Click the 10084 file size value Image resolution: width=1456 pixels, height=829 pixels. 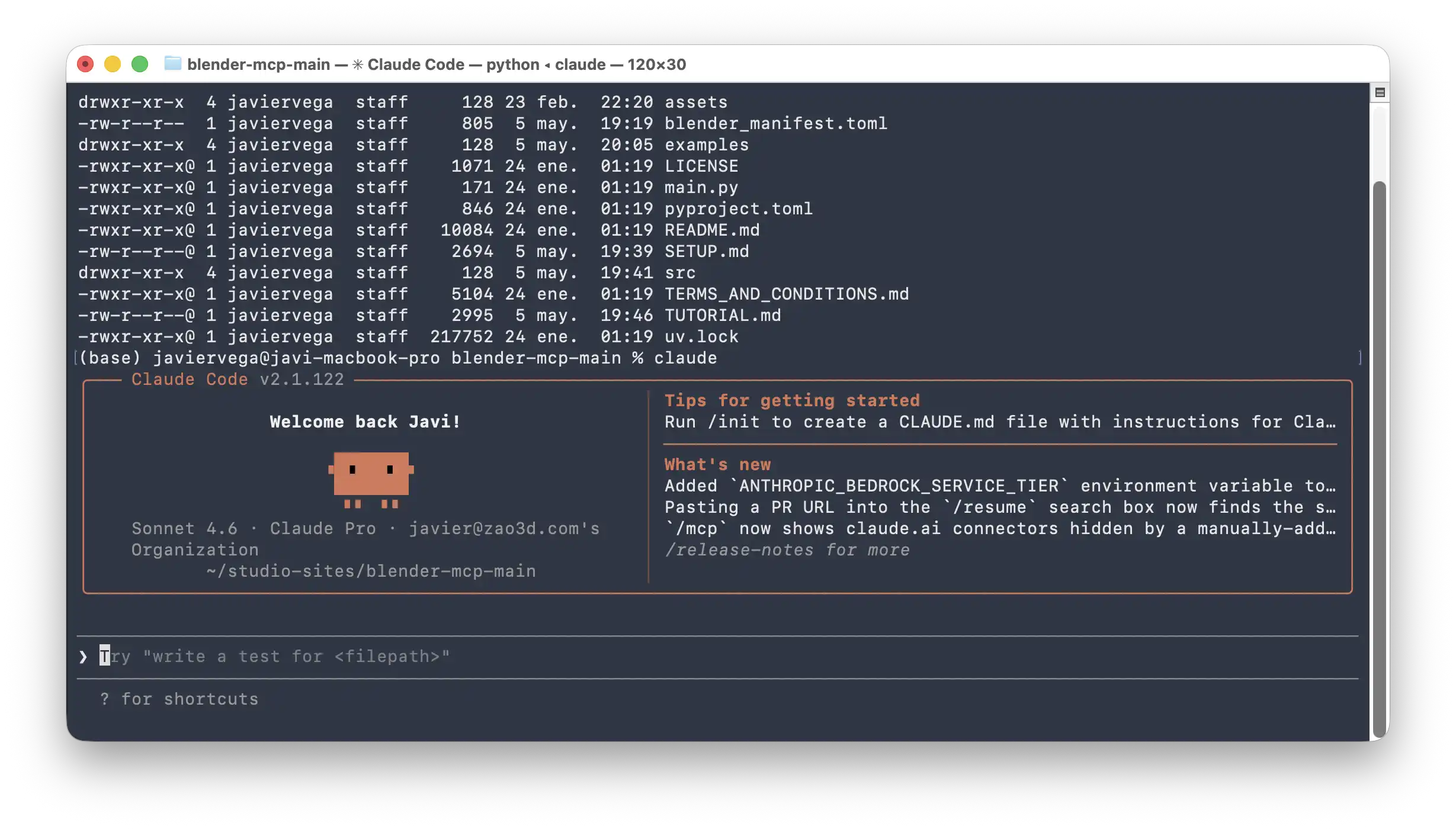467,230
